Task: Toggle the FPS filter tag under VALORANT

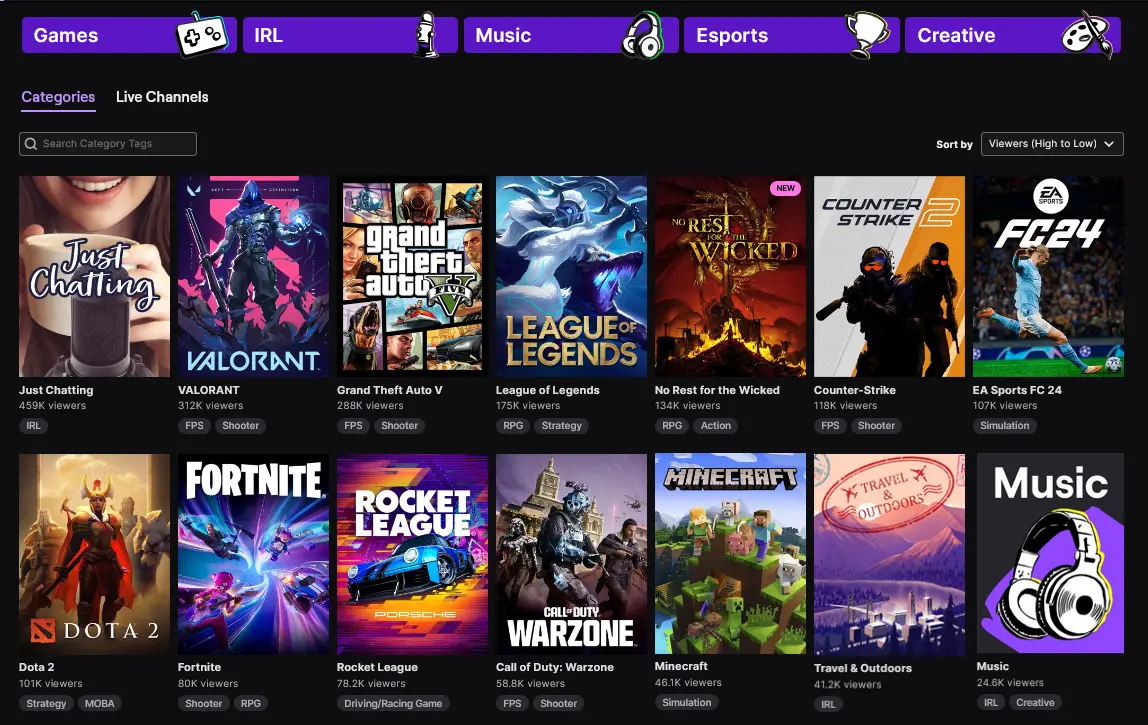Action: pos(194,425)
